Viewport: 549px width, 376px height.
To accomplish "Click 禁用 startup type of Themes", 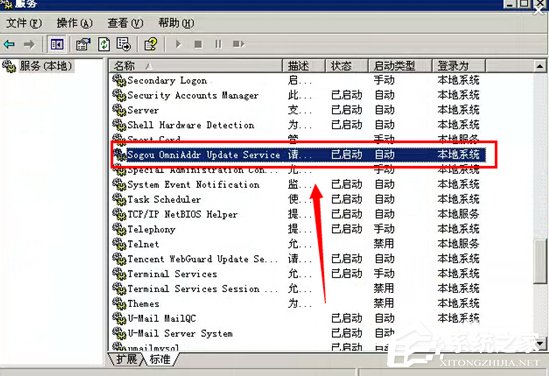I will pyautogui.click(x=384, y=304).
